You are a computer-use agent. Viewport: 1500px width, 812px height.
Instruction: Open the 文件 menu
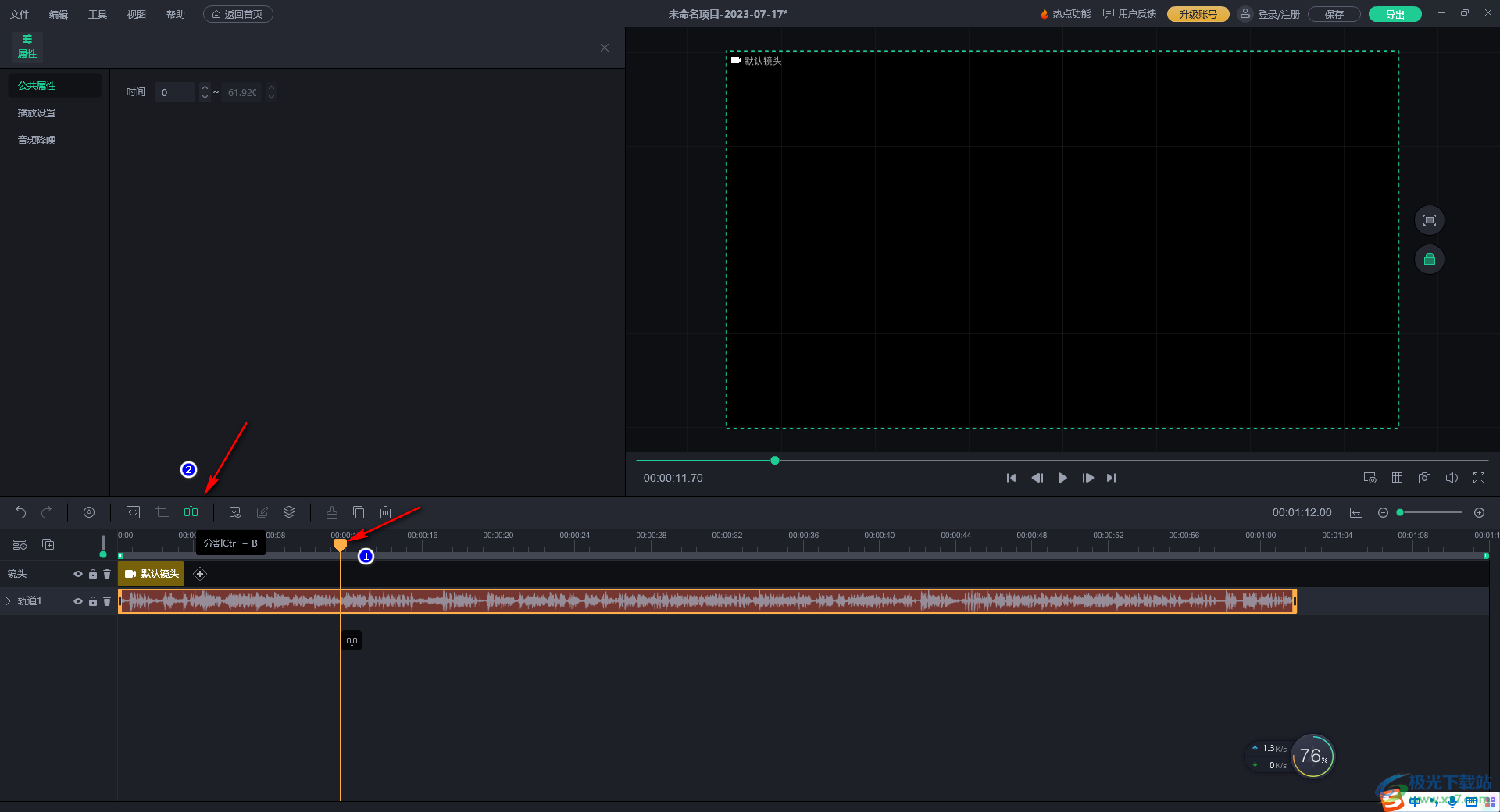pyautogui.click(x=20, y=14)
